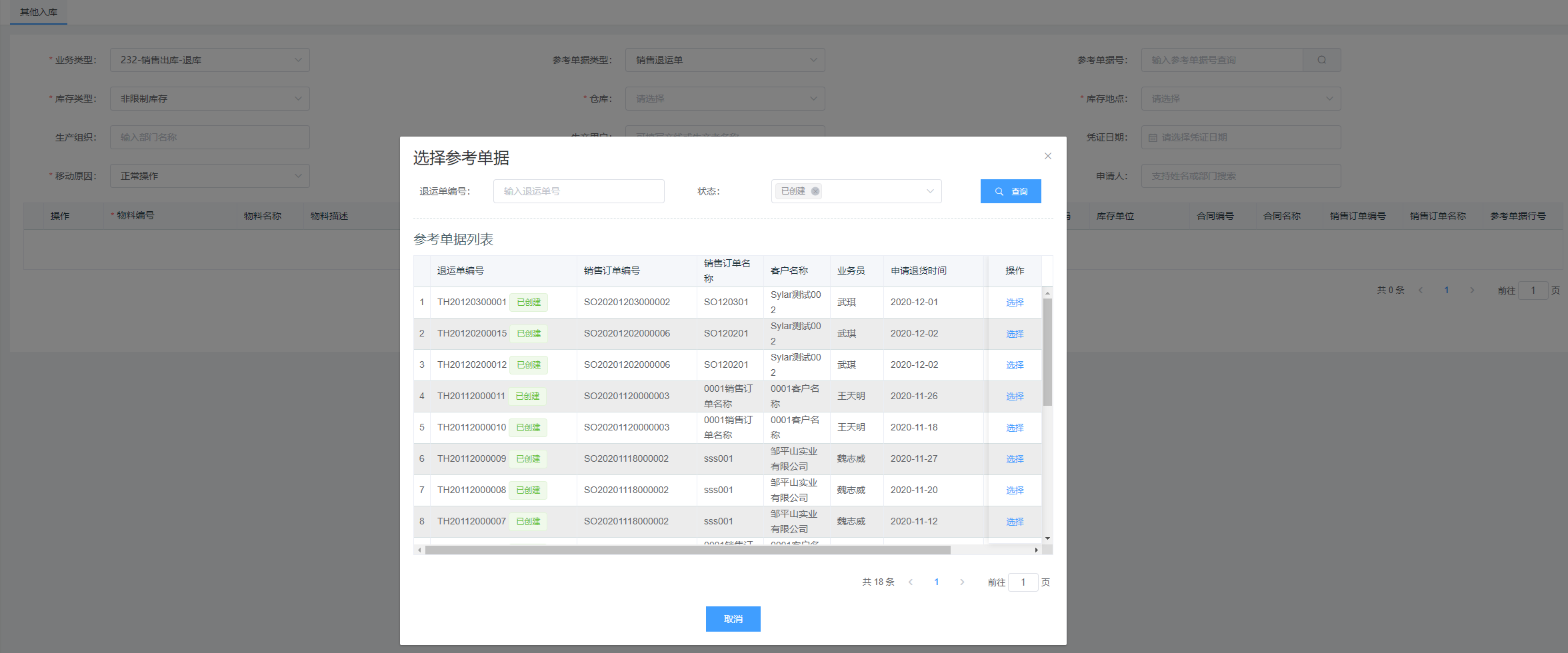The height and width of the screenshot is (653, 1568).
Task: Expand the 状态 dropdown in dialog
Action: [929, 191]
